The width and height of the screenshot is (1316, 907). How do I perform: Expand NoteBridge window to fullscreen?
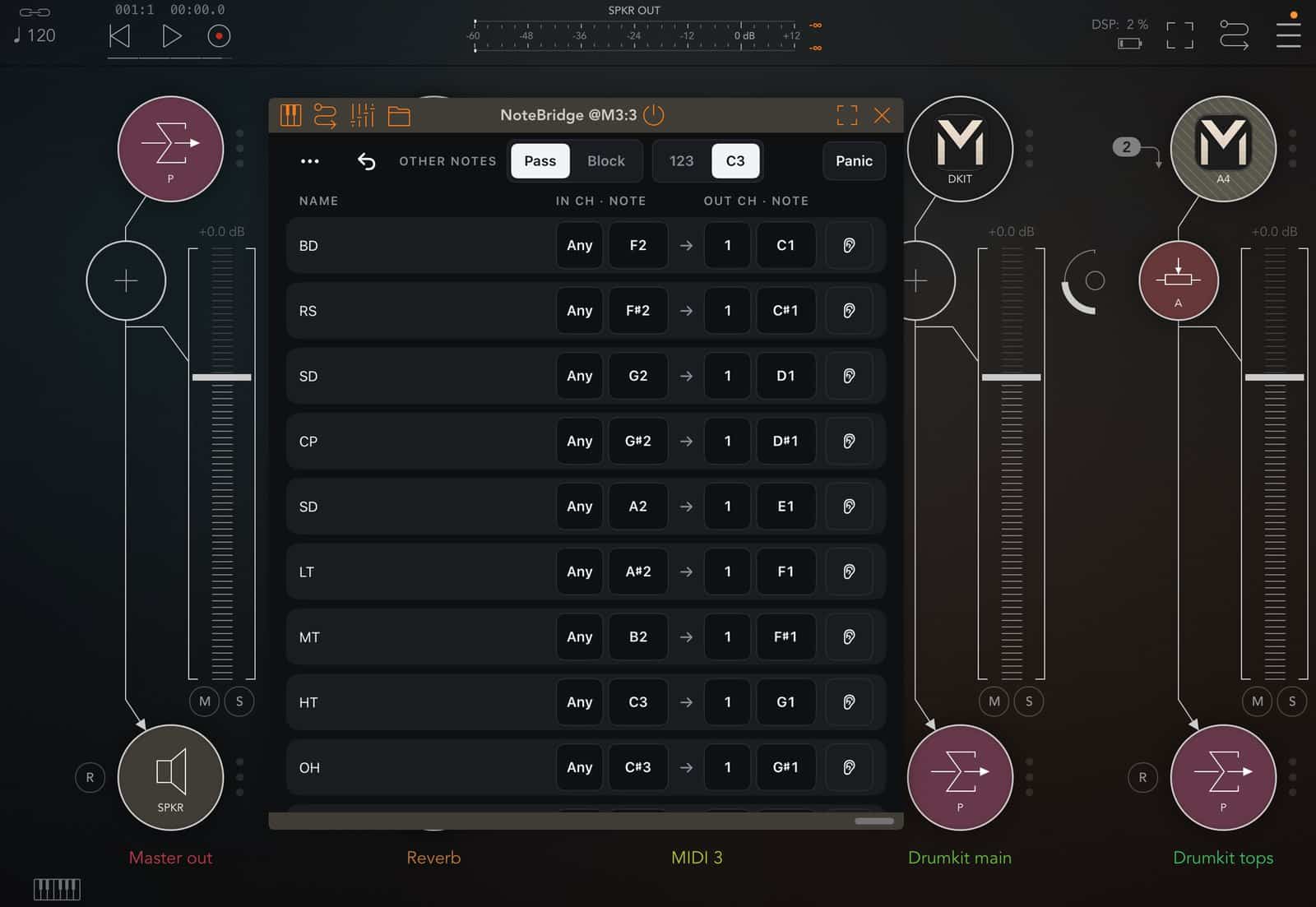coord(846,115)
